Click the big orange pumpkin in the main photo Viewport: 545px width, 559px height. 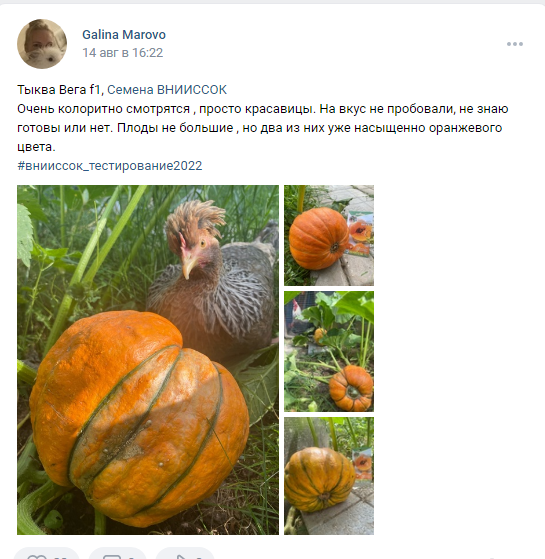click(139, 418)
